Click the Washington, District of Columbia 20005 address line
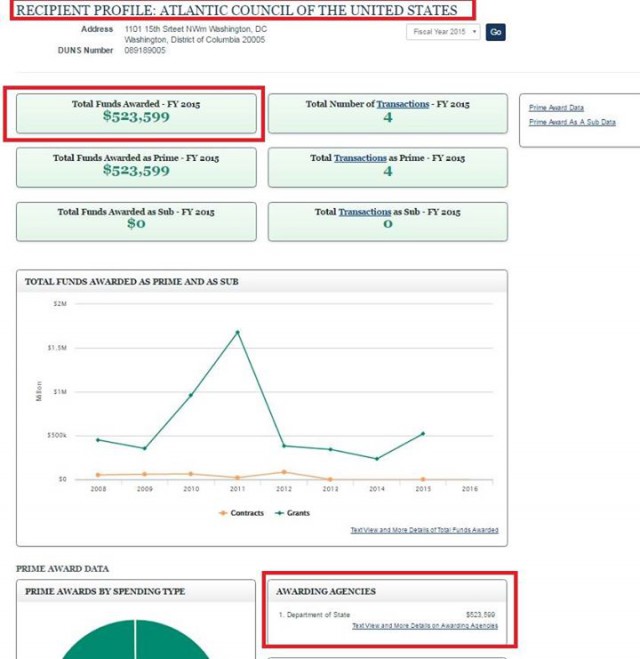The width and height of the screenshot is (640, 659). coord(195,40)
